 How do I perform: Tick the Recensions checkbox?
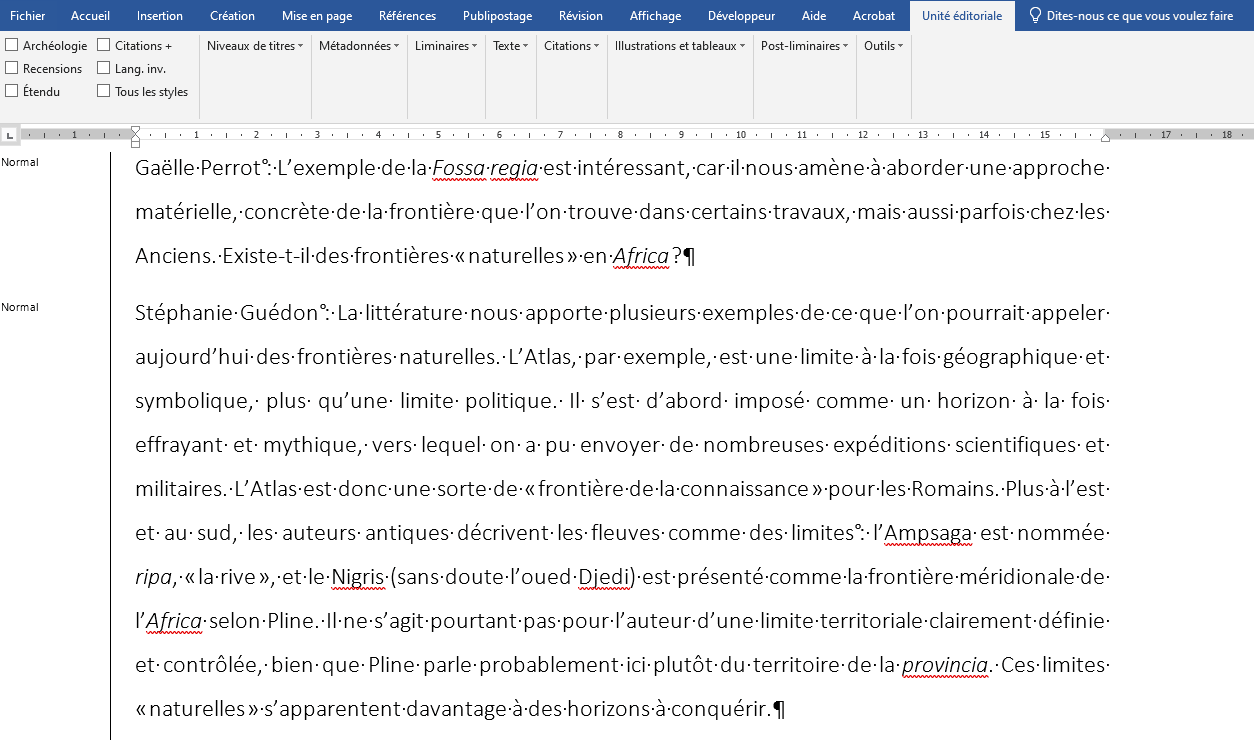click(x=12, y=68)
